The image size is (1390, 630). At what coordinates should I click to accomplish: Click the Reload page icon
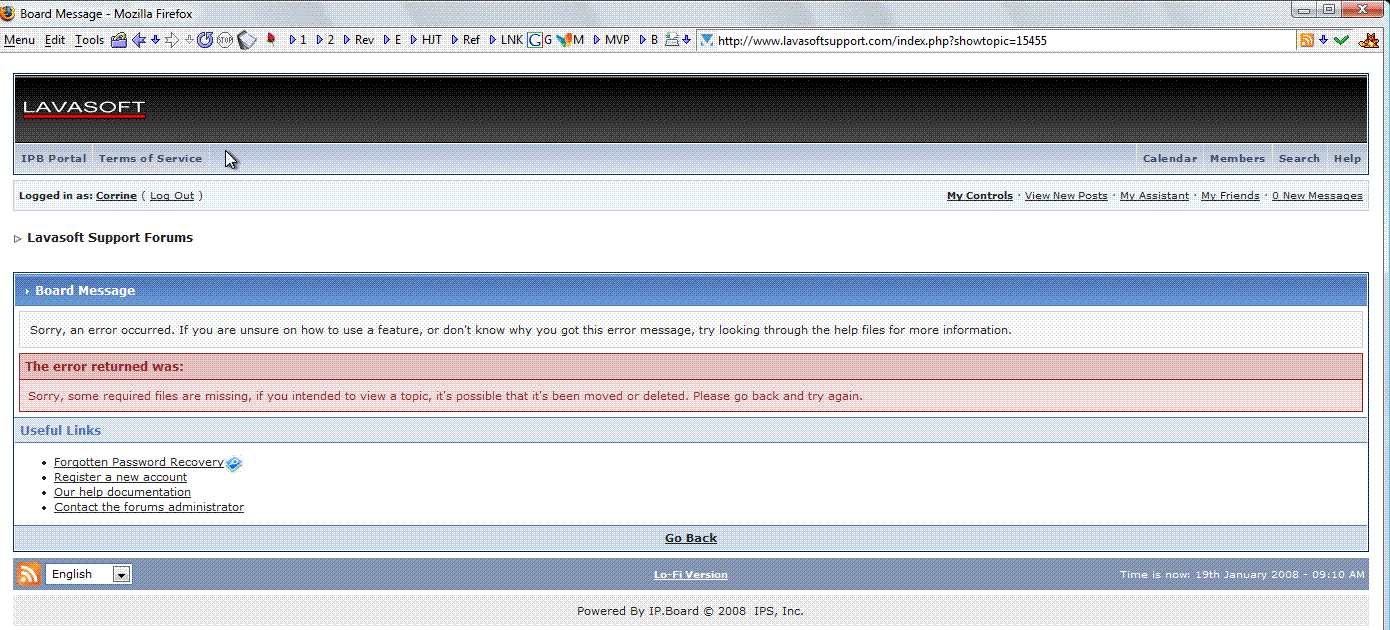[x=204, y=40]
